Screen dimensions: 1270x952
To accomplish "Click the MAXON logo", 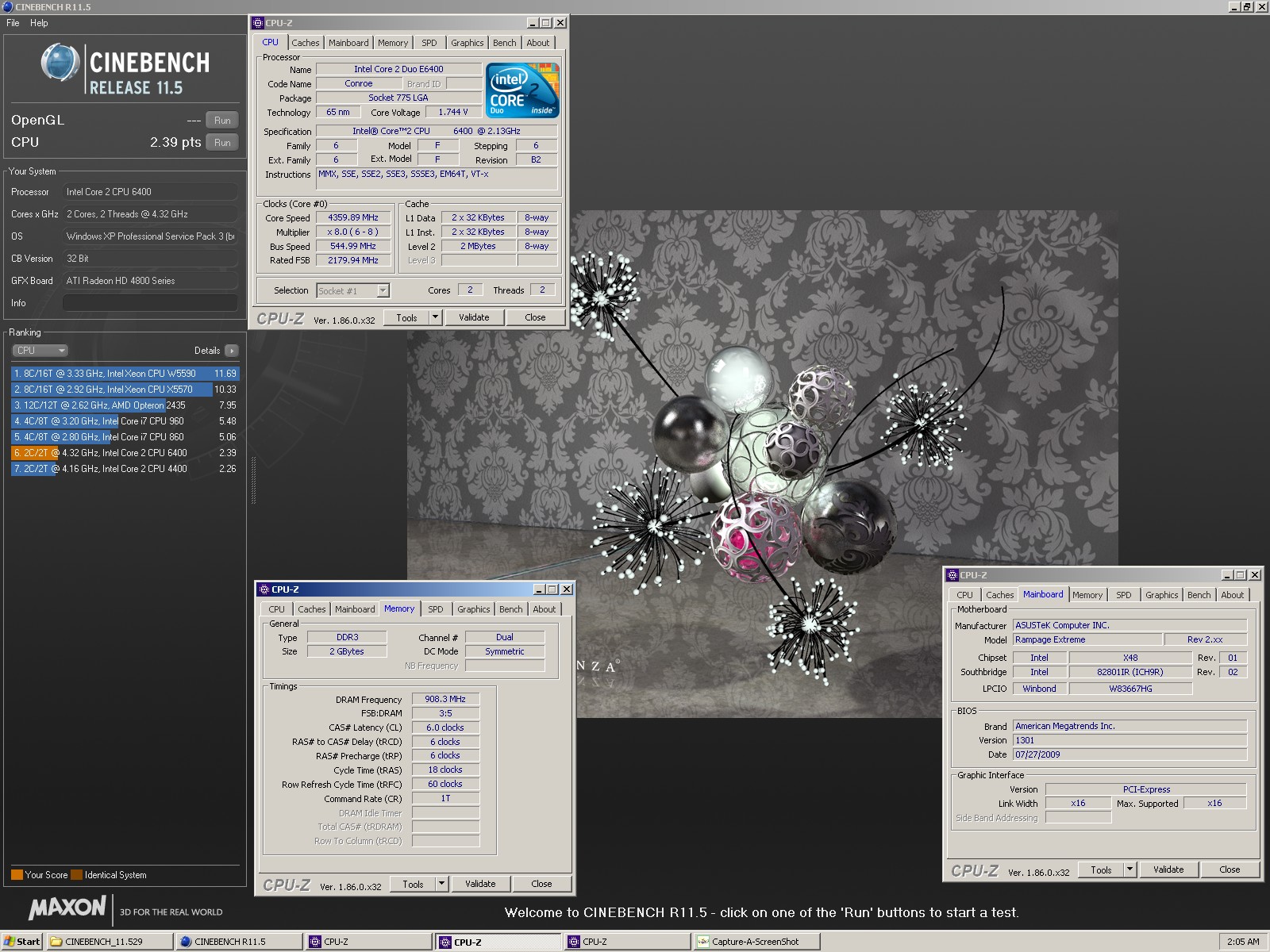I will (67, 908).
